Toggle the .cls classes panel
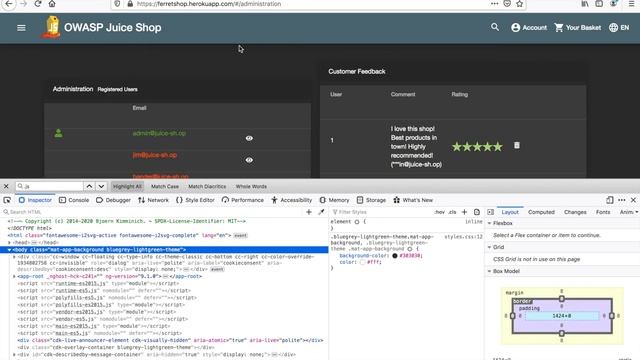Viewport: 640px width, 360px height. (452, 212)
